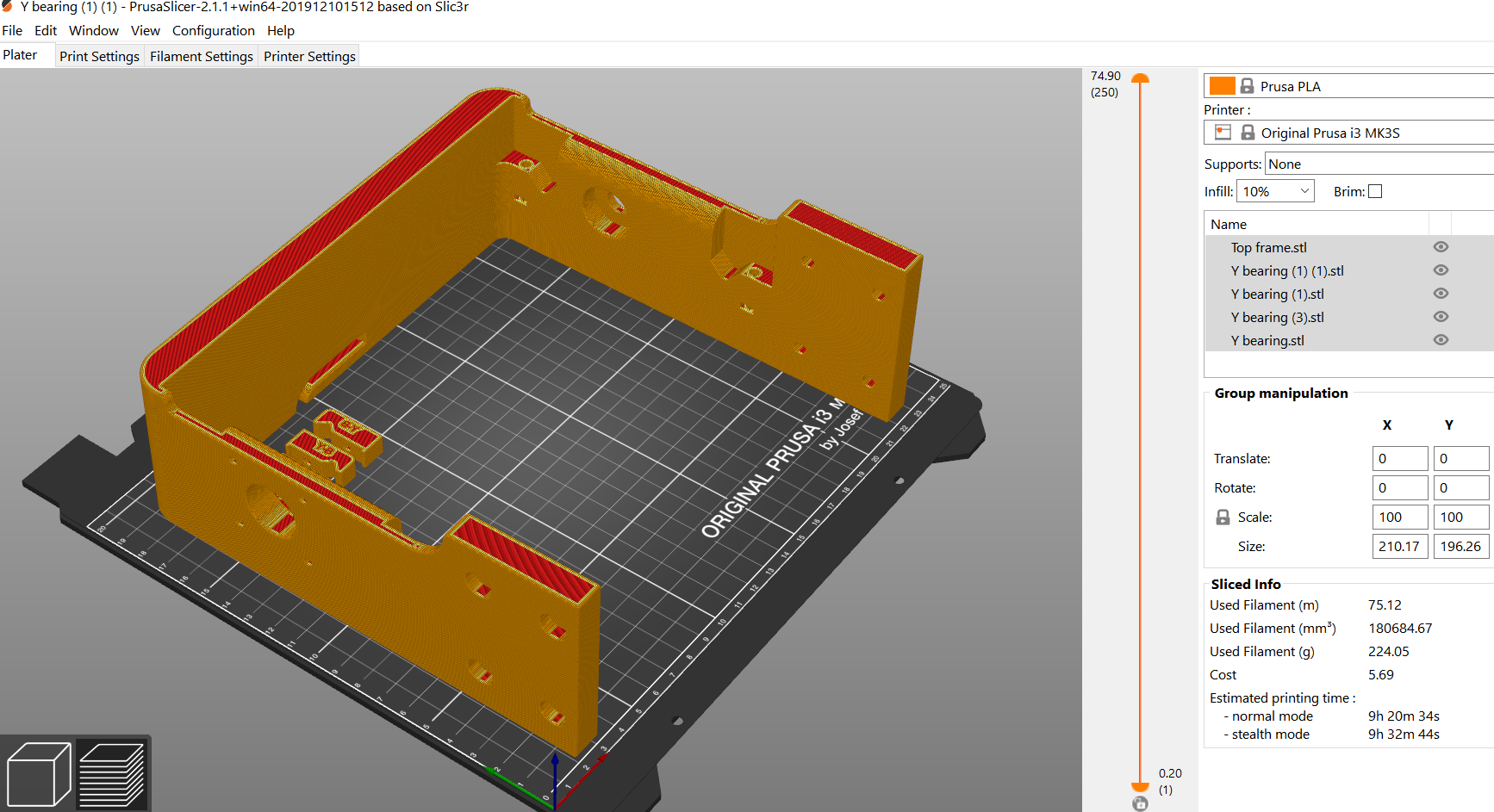Open the Configuration menu

click(214, 31)
